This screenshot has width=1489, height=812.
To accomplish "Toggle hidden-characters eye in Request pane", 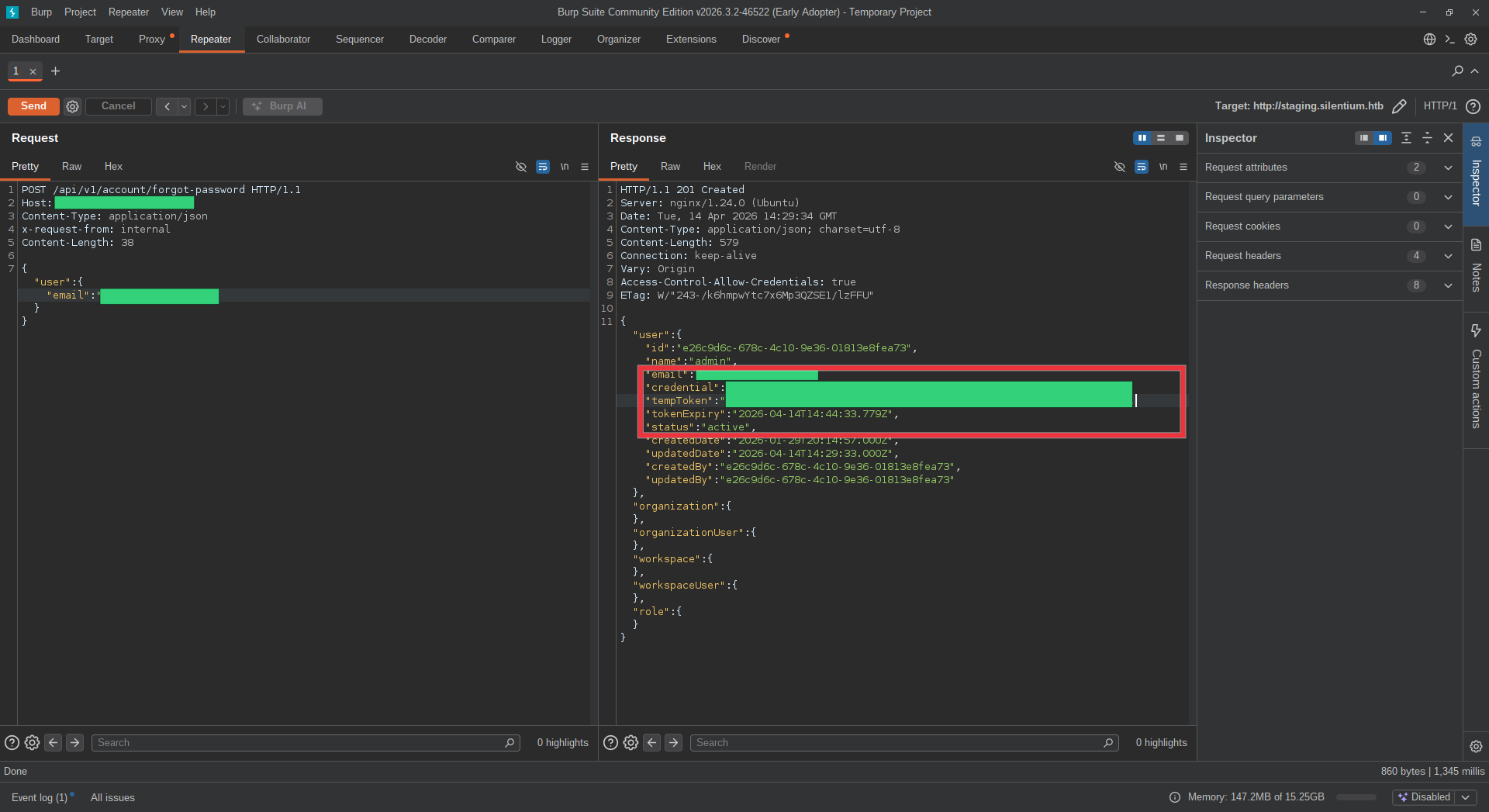I will 521,167.
